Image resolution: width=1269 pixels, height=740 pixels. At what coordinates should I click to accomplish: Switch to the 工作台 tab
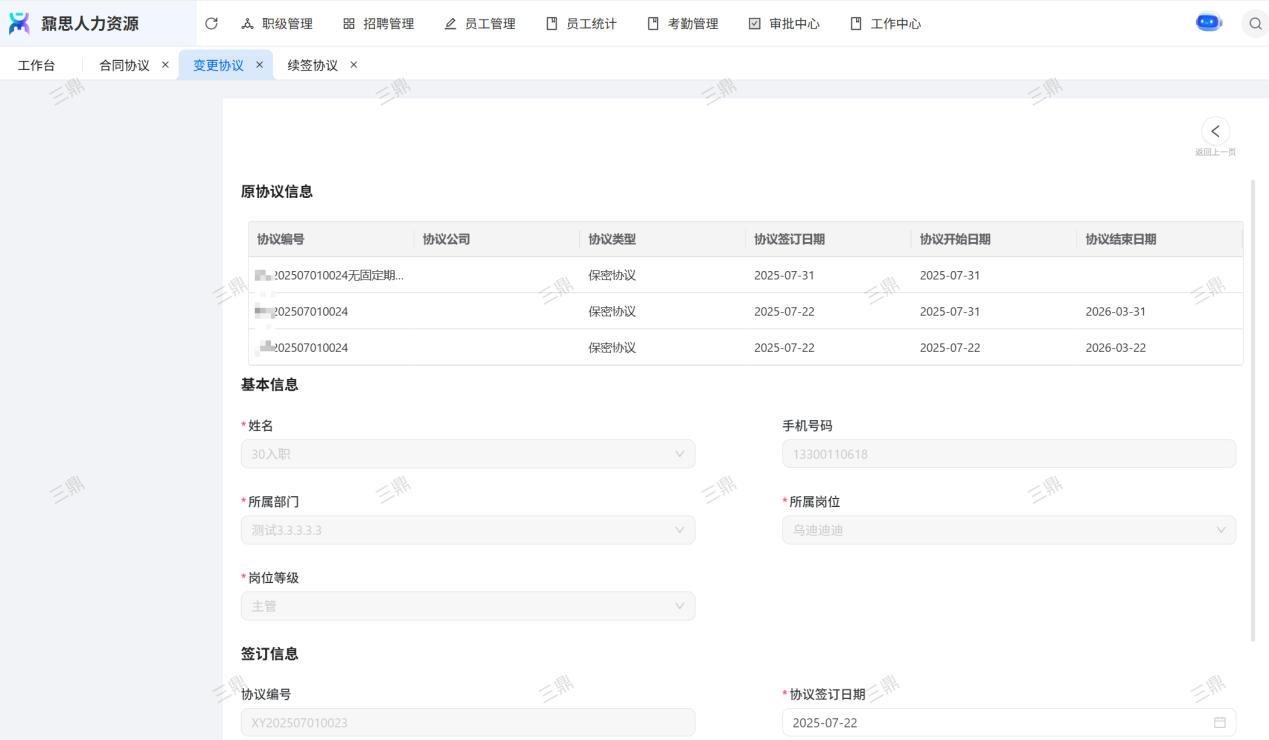click(x=37, y=65)
